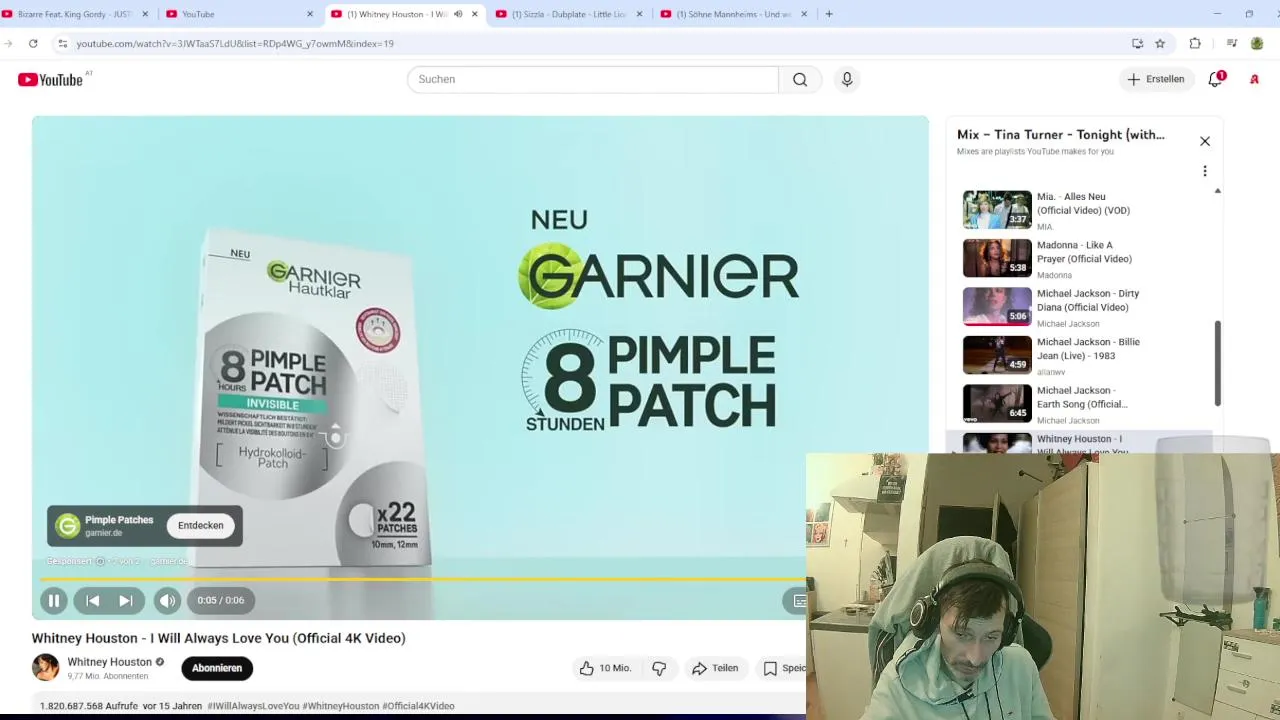Click the Erstellen create button
The height and width of the screenshot is (720, 1280).
click(1157, 79)
